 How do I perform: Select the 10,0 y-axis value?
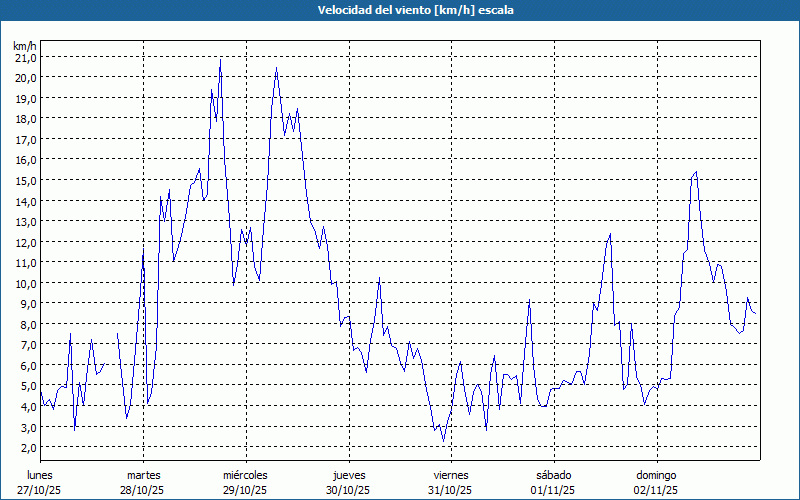point(26,284)
